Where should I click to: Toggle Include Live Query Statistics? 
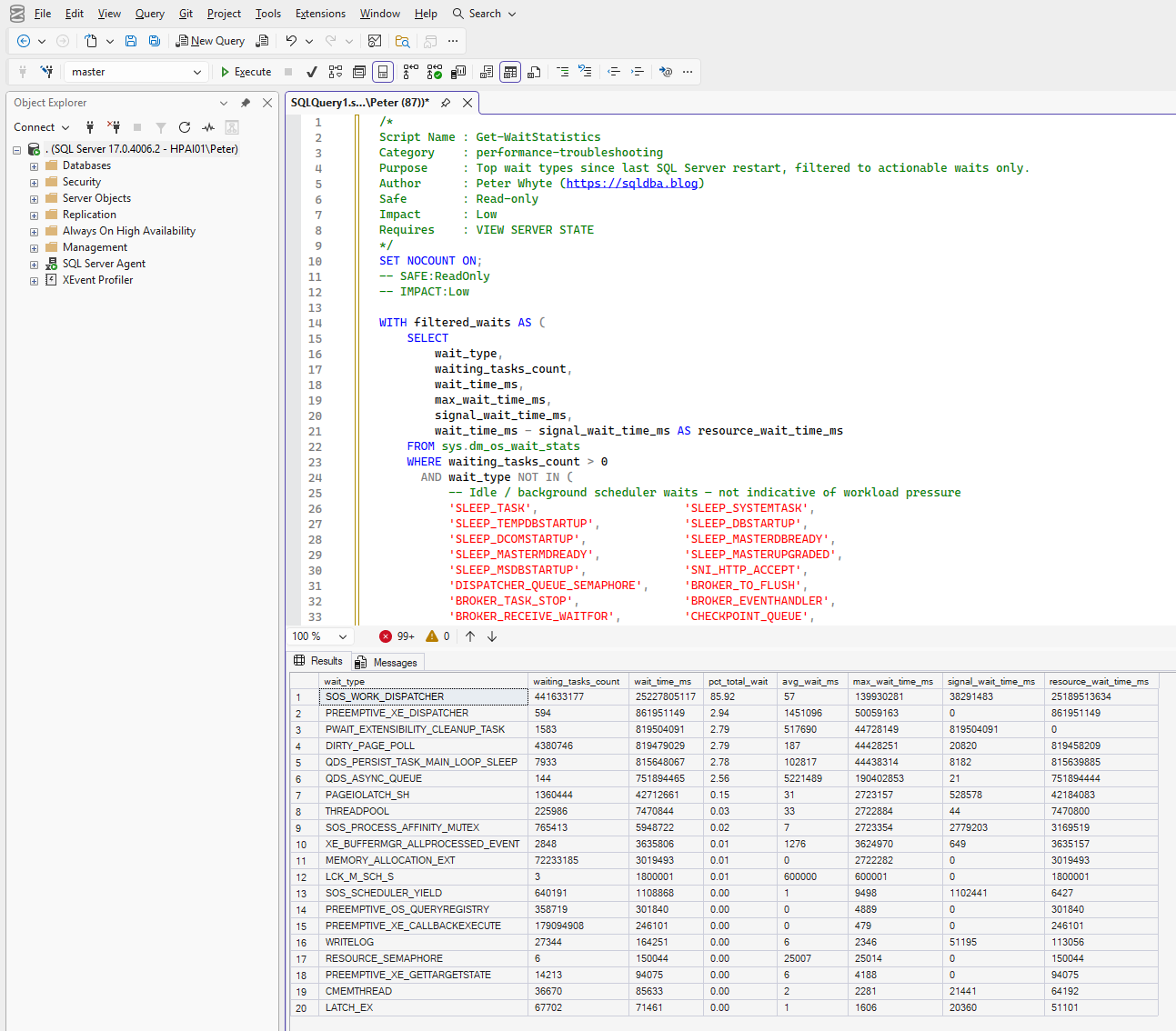click(435, 72)
